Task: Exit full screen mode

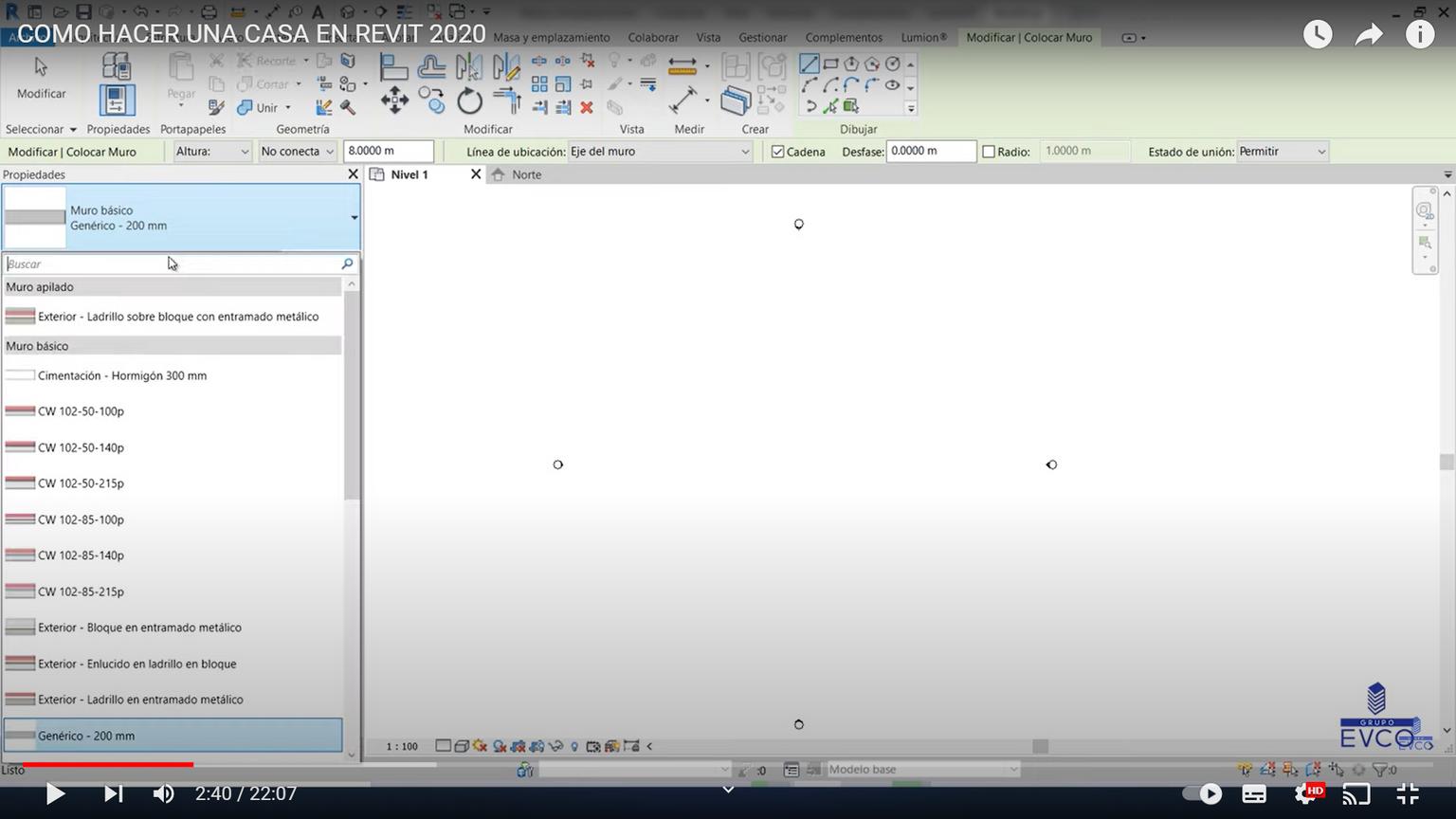Action: [1408, 793]
